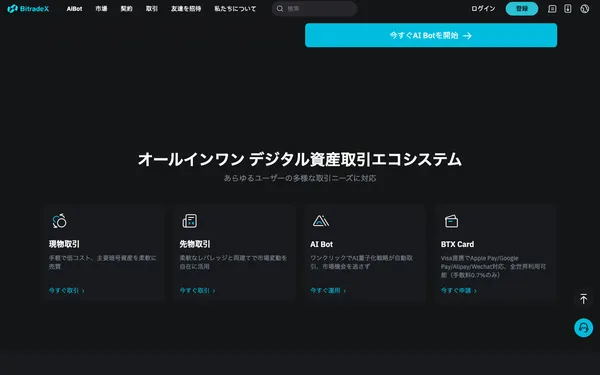Image resolution: width=600 pixels, height=375 pixels.
Task: Click the 先物取引 futures icon
Action: click(x=190, y=221)
